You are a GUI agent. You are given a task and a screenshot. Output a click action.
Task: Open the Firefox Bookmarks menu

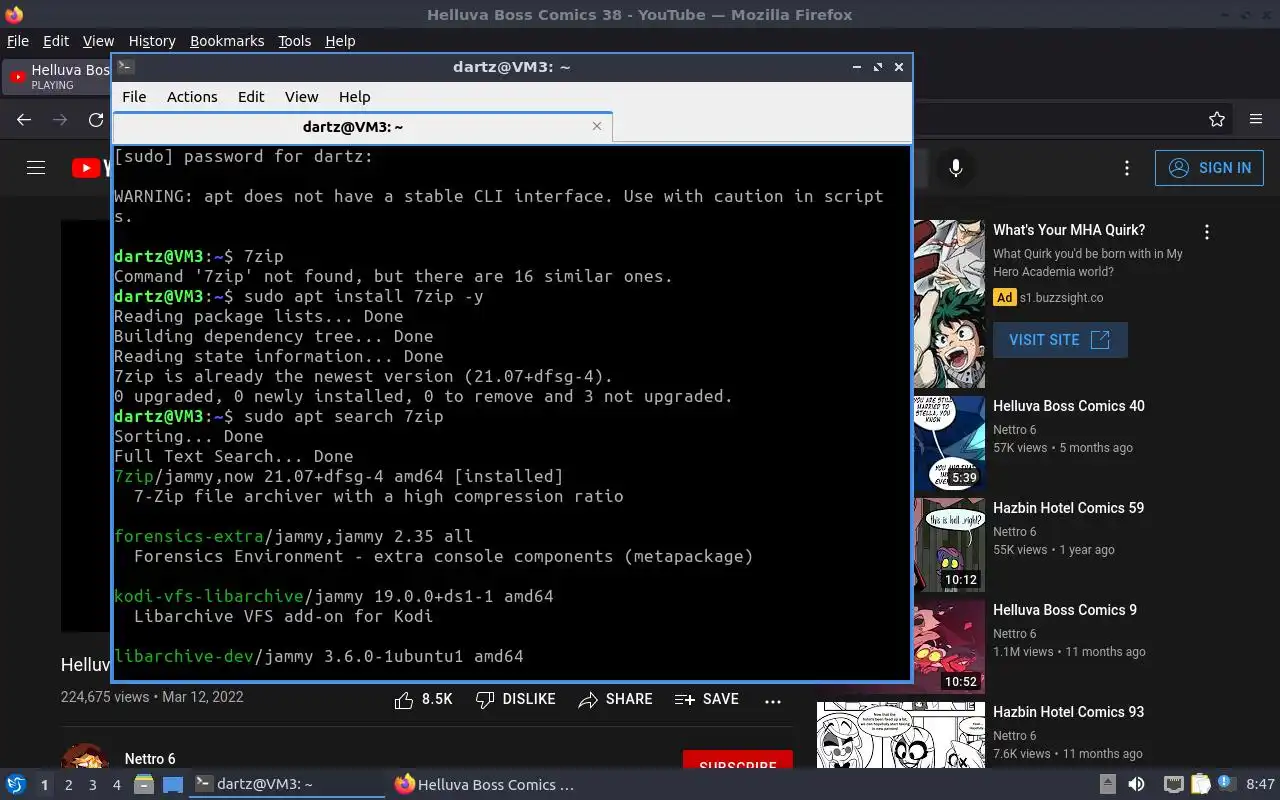click(227, 41)
